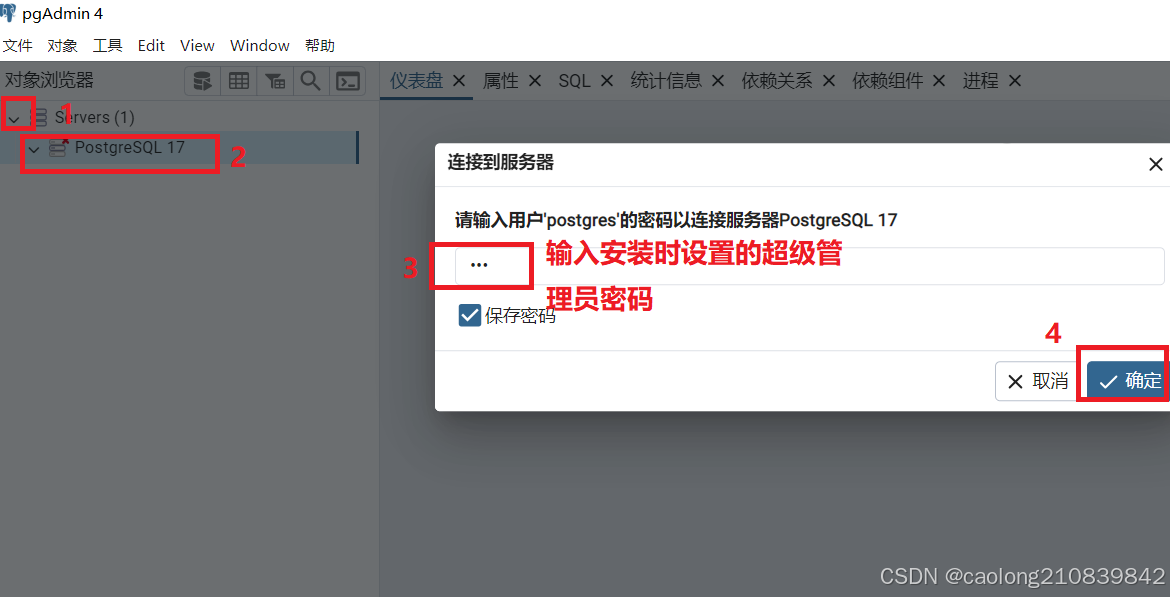Screen dimensions: 1170x597
Task: Click the 连接到服务器 dialog title
Action: point(501,162)
